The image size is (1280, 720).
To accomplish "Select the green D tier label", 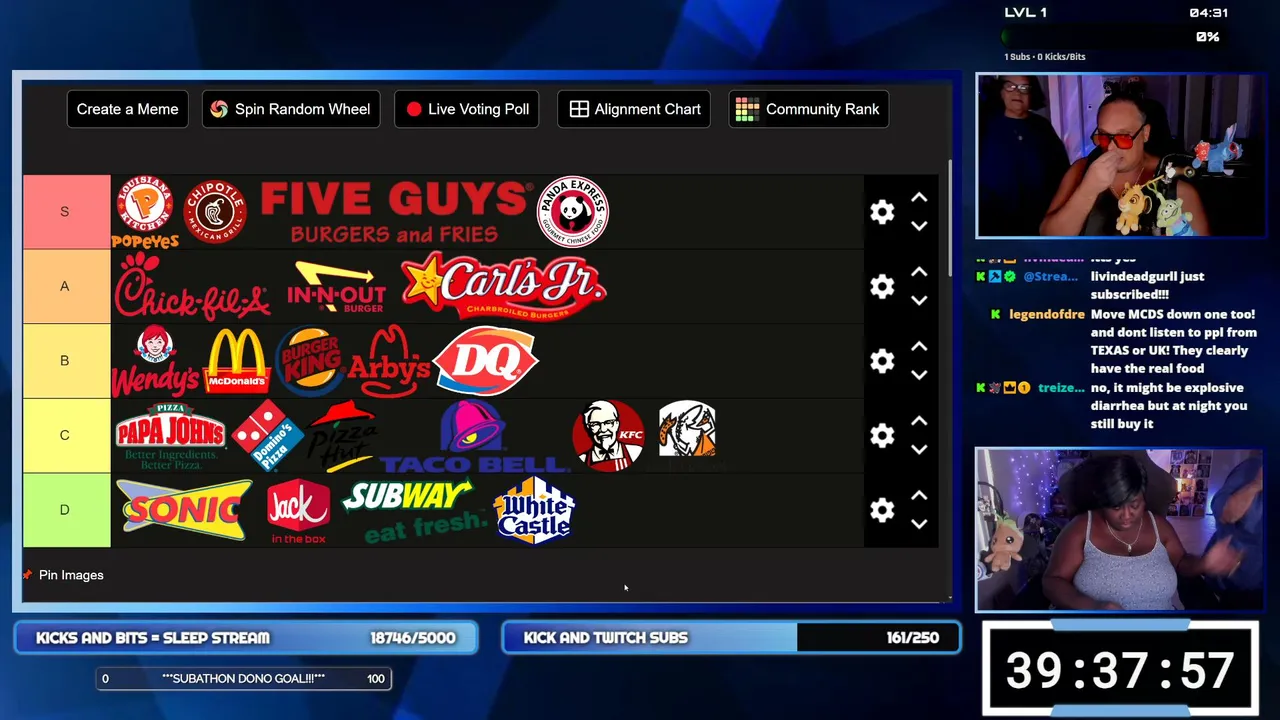I will [66, 510].
